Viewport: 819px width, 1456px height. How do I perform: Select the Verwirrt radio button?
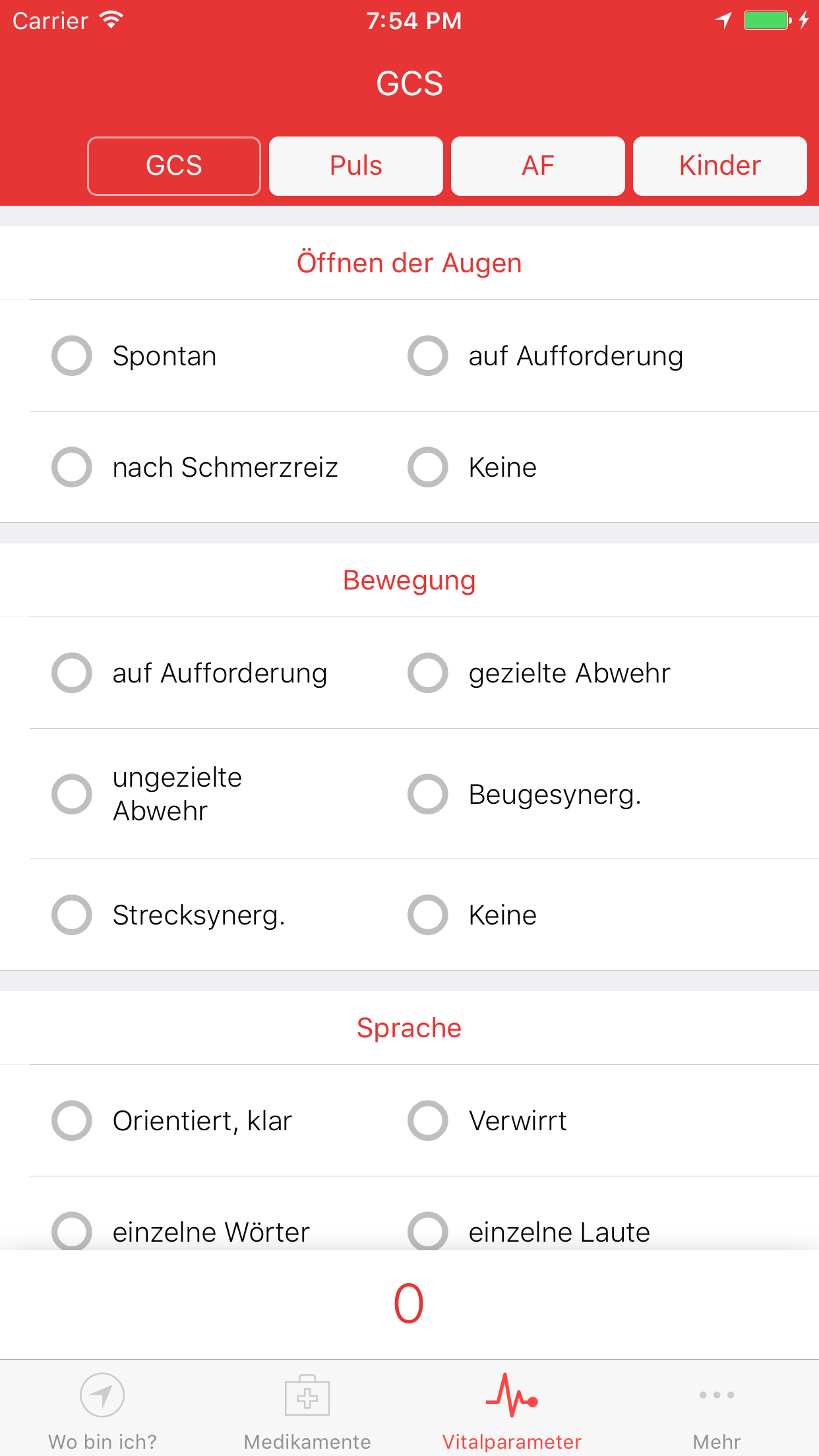click(428, 1120)
